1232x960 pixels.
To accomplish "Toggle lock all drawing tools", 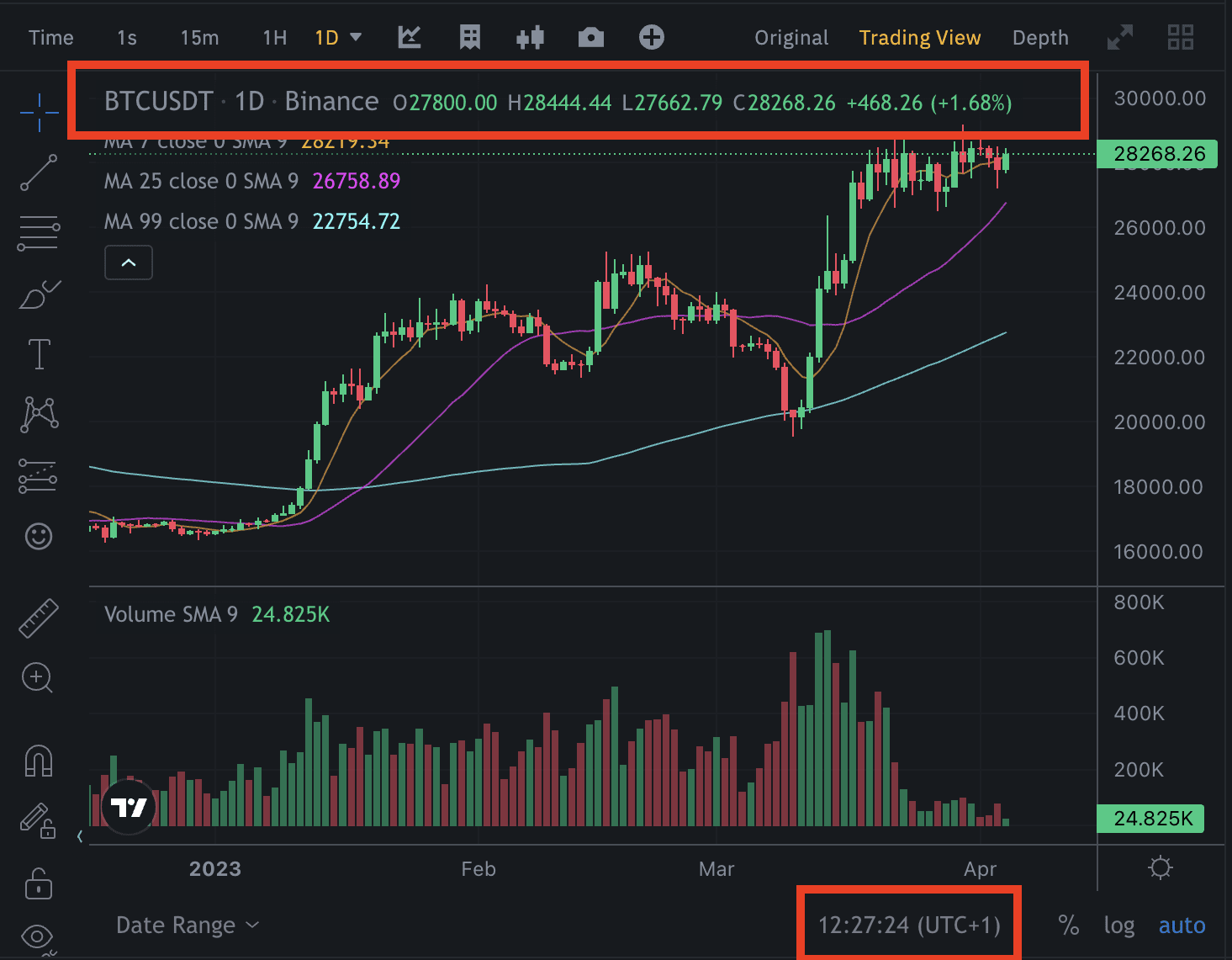I will tap(39, 883).
